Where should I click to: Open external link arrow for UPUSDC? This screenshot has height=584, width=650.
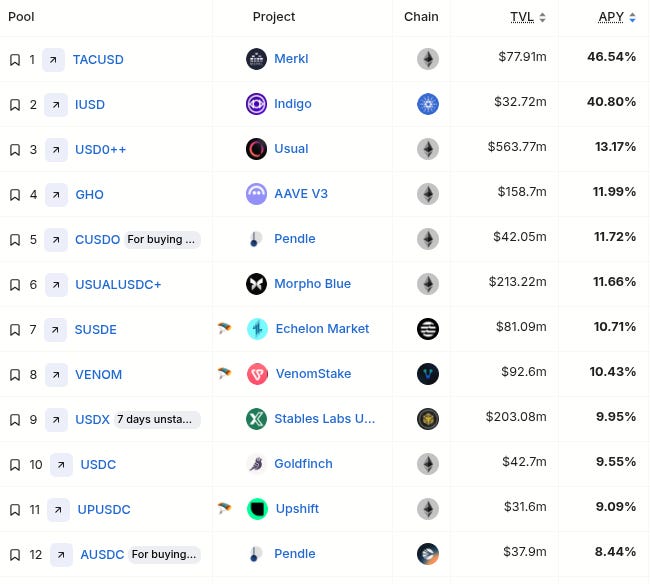coord(58,510)
